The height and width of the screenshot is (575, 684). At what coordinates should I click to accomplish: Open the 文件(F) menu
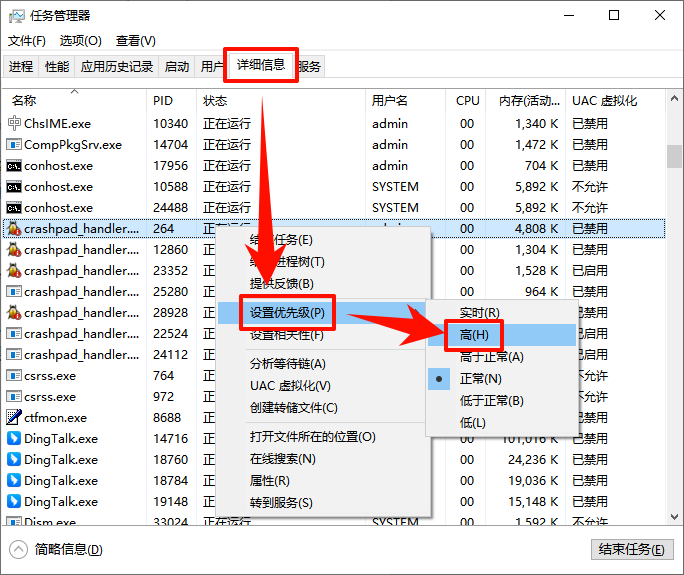click(x=27, y=41)
